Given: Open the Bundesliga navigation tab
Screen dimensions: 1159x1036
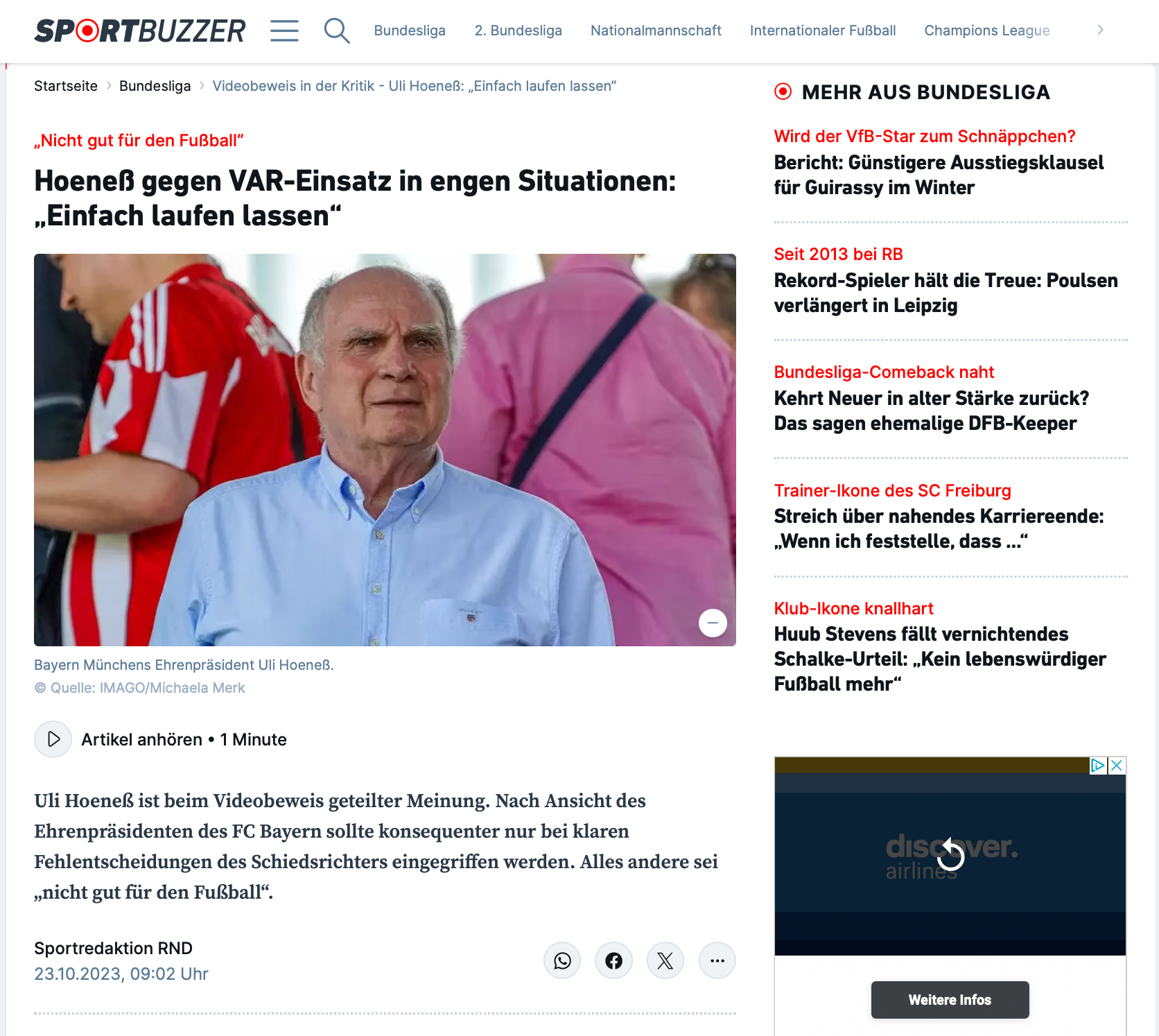Looking at the screenshot, I should tap(410, 31).
